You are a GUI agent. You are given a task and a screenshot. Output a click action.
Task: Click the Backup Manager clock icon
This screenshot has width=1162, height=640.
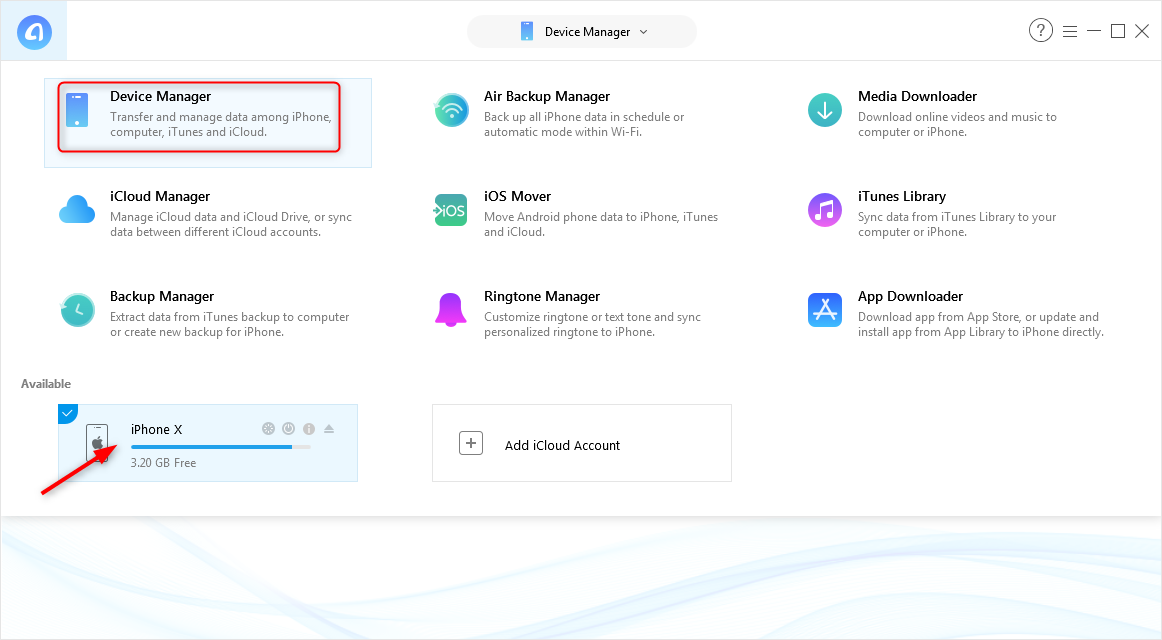pyautogui.click(x=77, y=310)
